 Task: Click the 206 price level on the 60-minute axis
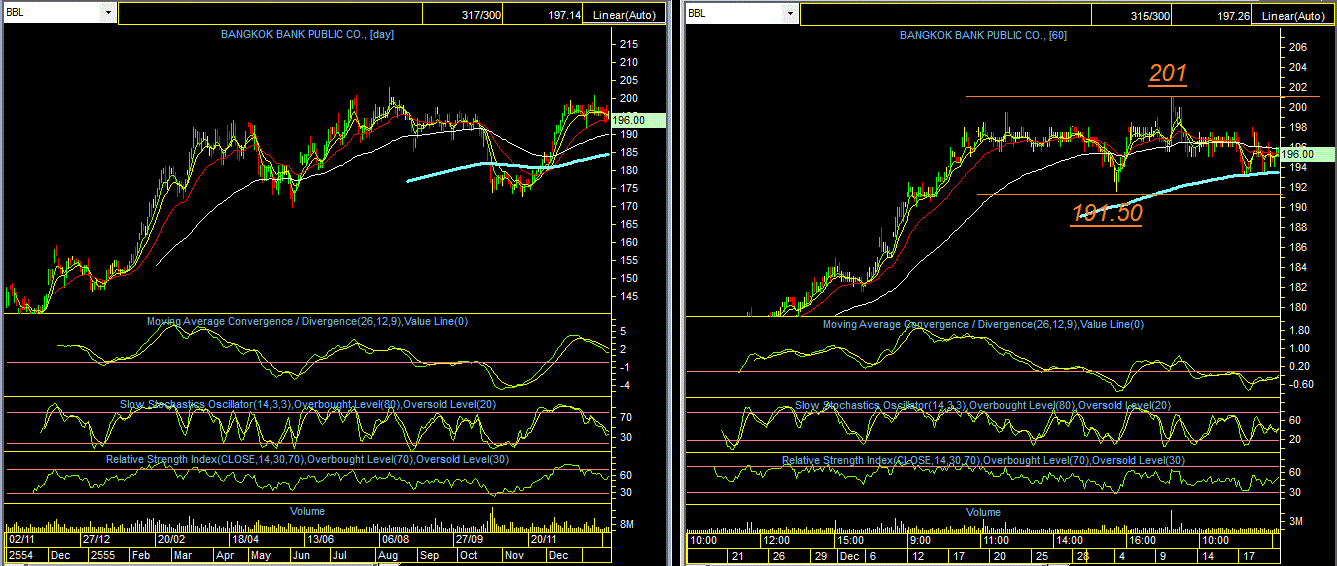coord(1297,47)
